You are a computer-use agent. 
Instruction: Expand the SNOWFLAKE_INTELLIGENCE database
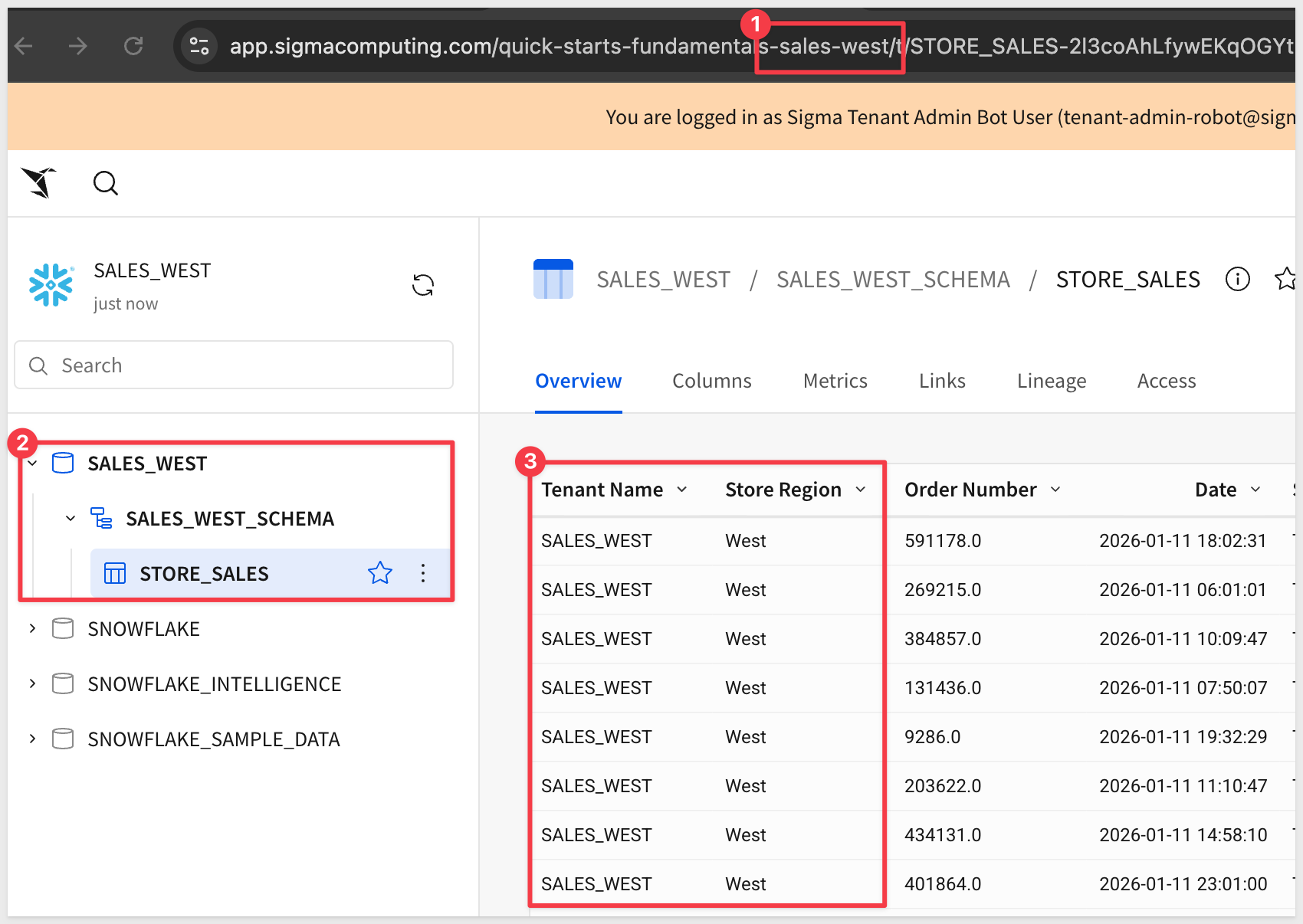click(32, 684)
